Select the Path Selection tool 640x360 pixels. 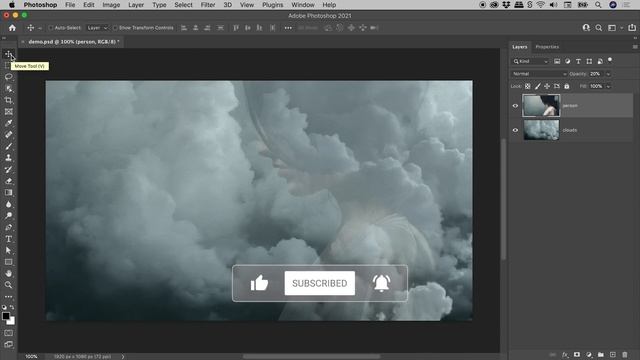coord(8,250)
